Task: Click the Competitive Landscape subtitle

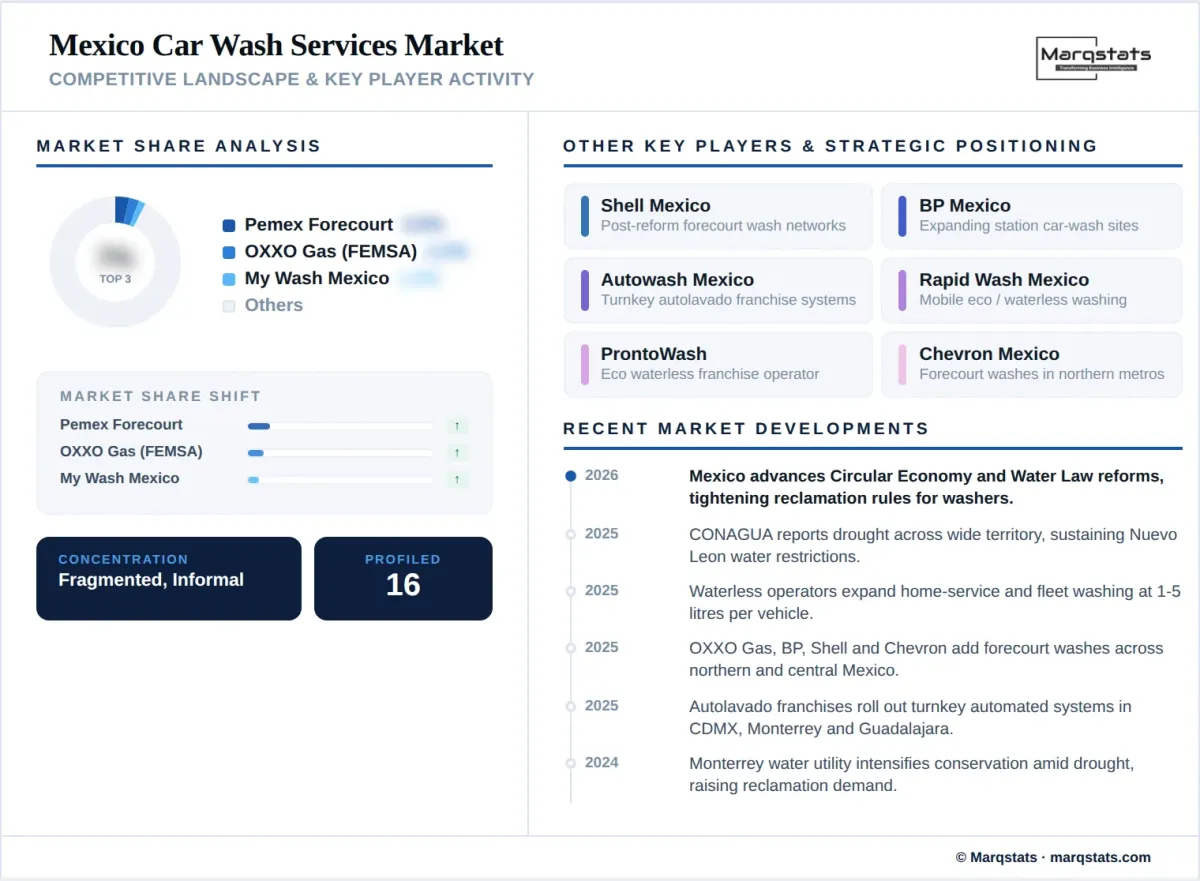Action: (x=292, y=79)
